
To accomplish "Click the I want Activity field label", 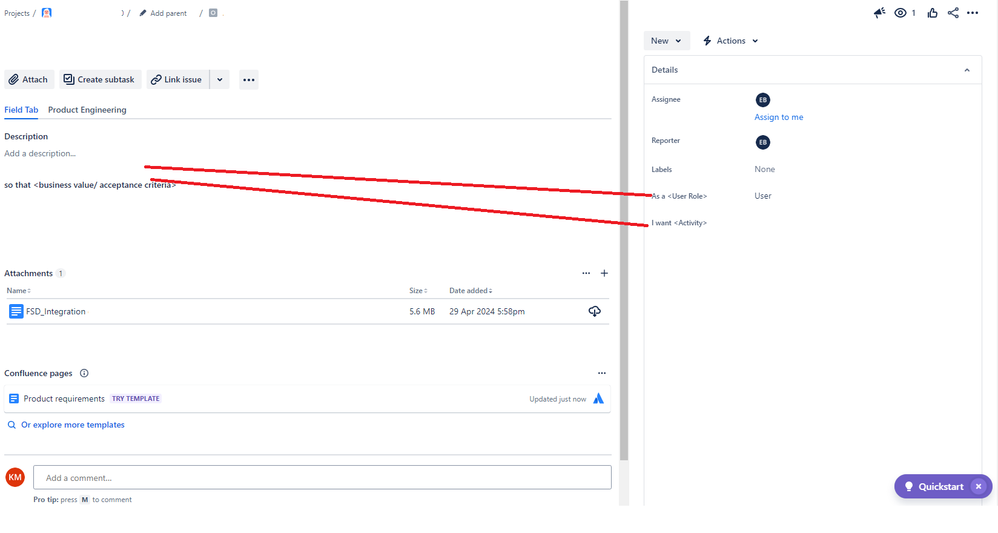I will click(x=679, y=223).
